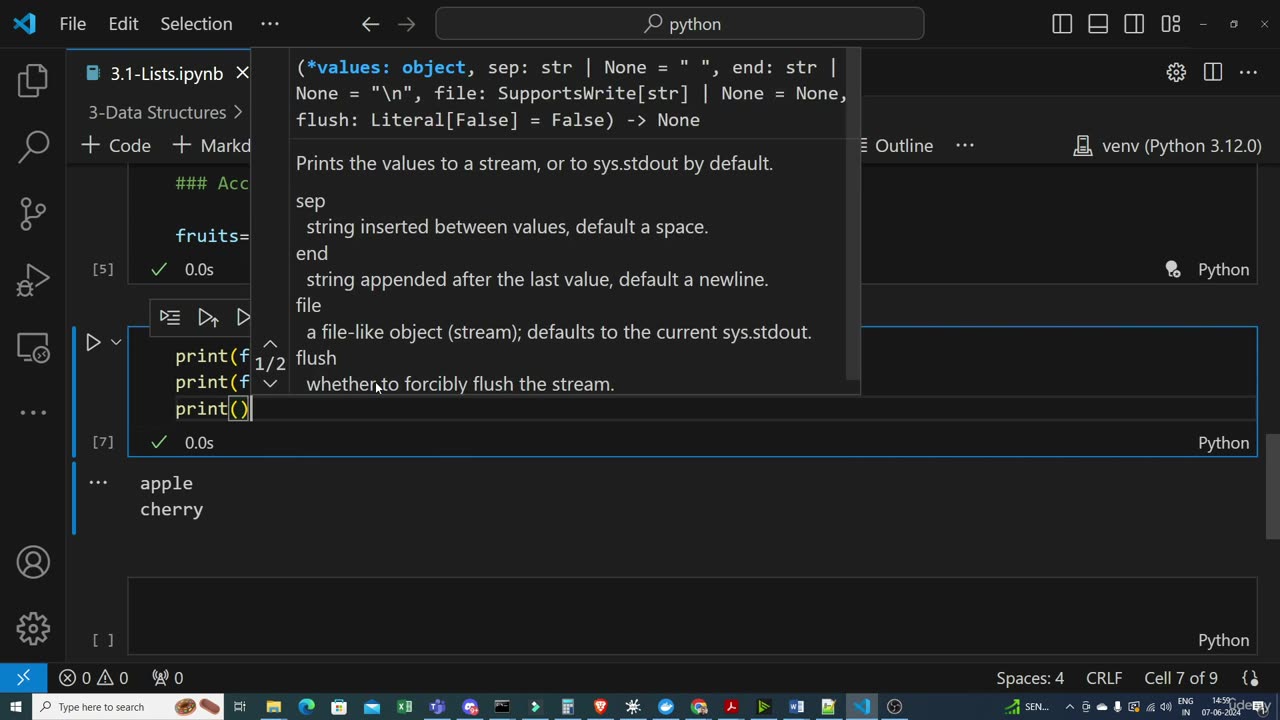Toggle the secondary side bar layout icon
Viewport: 1280px width, 720px height.
coord(1134,24)
